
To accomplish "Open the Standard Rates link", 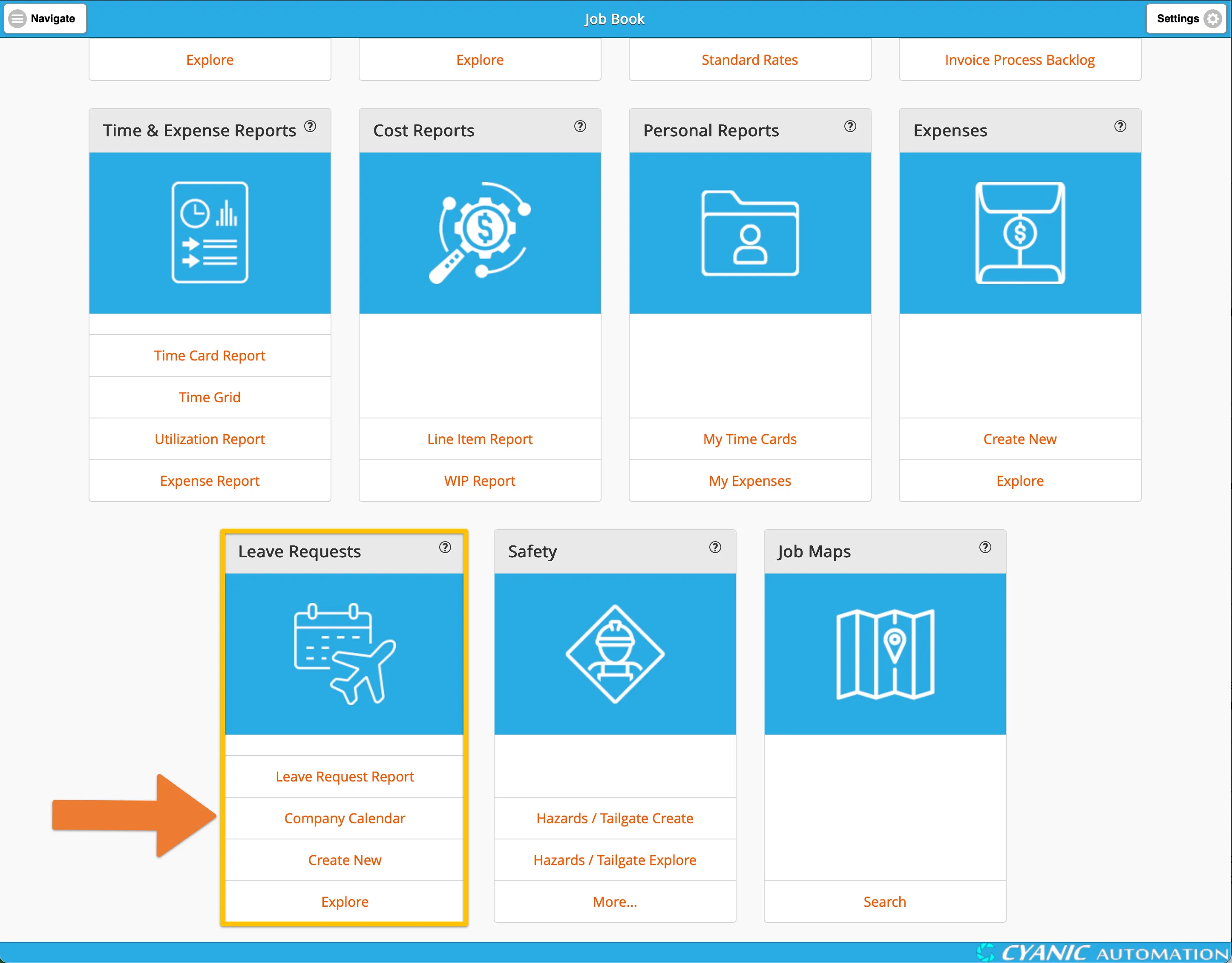I will coord(750,60).
